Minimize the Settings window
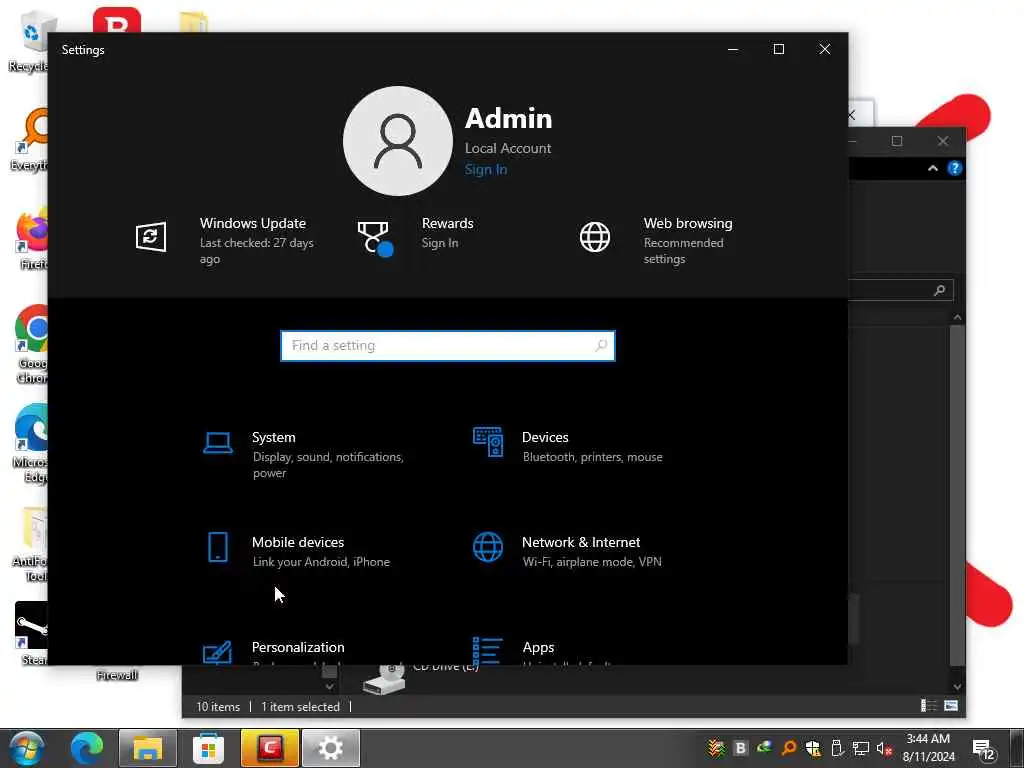This screenshot has height=768, width=1024. click(x=733, y=49)
